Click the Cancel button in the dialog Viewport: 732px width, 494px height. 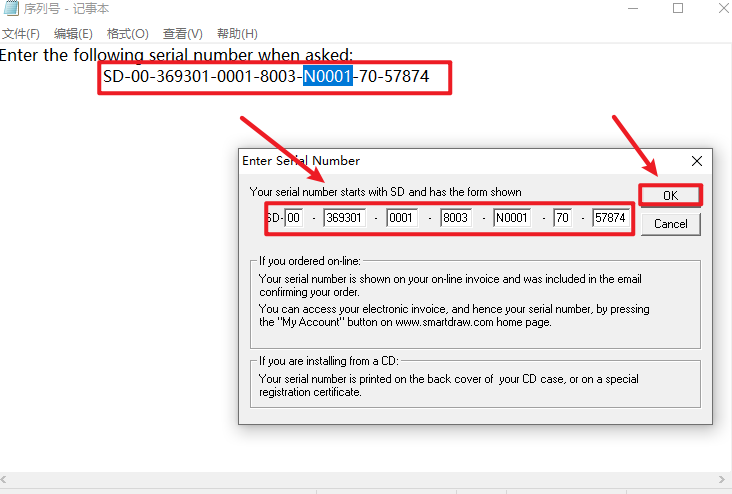click(670, 224)
